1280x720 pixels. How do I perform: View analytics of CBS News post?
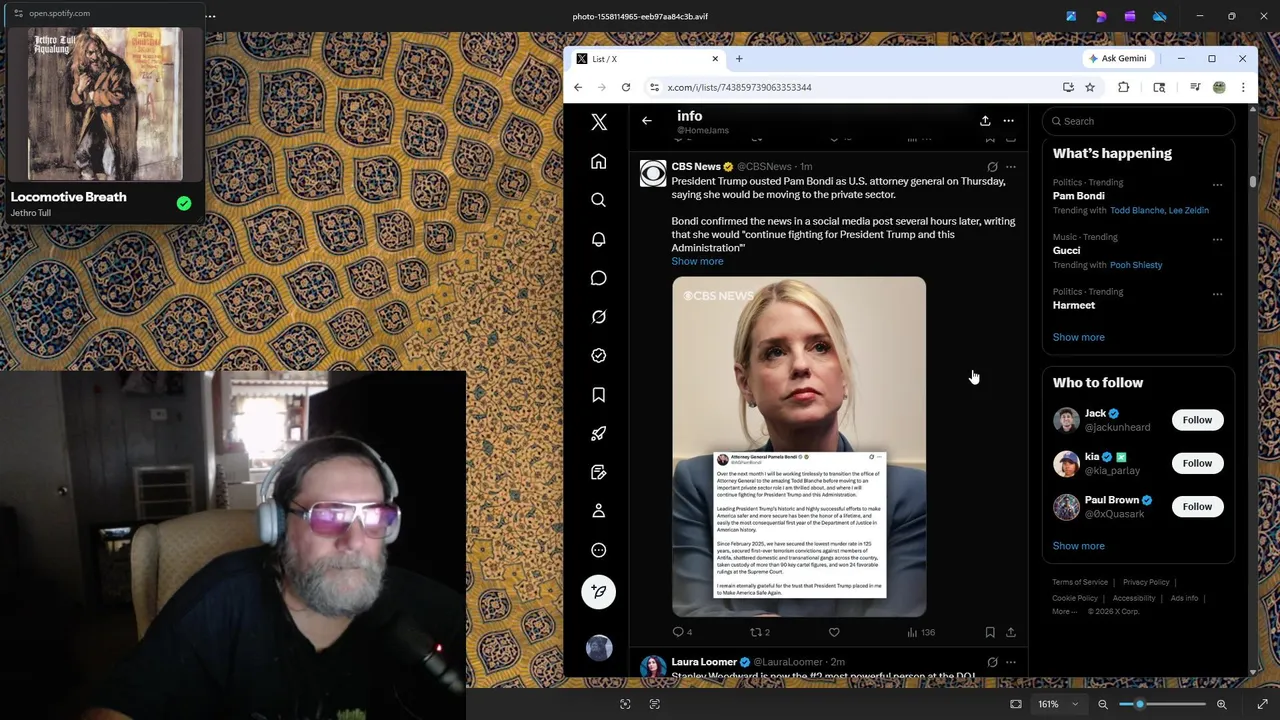(920, 632)
